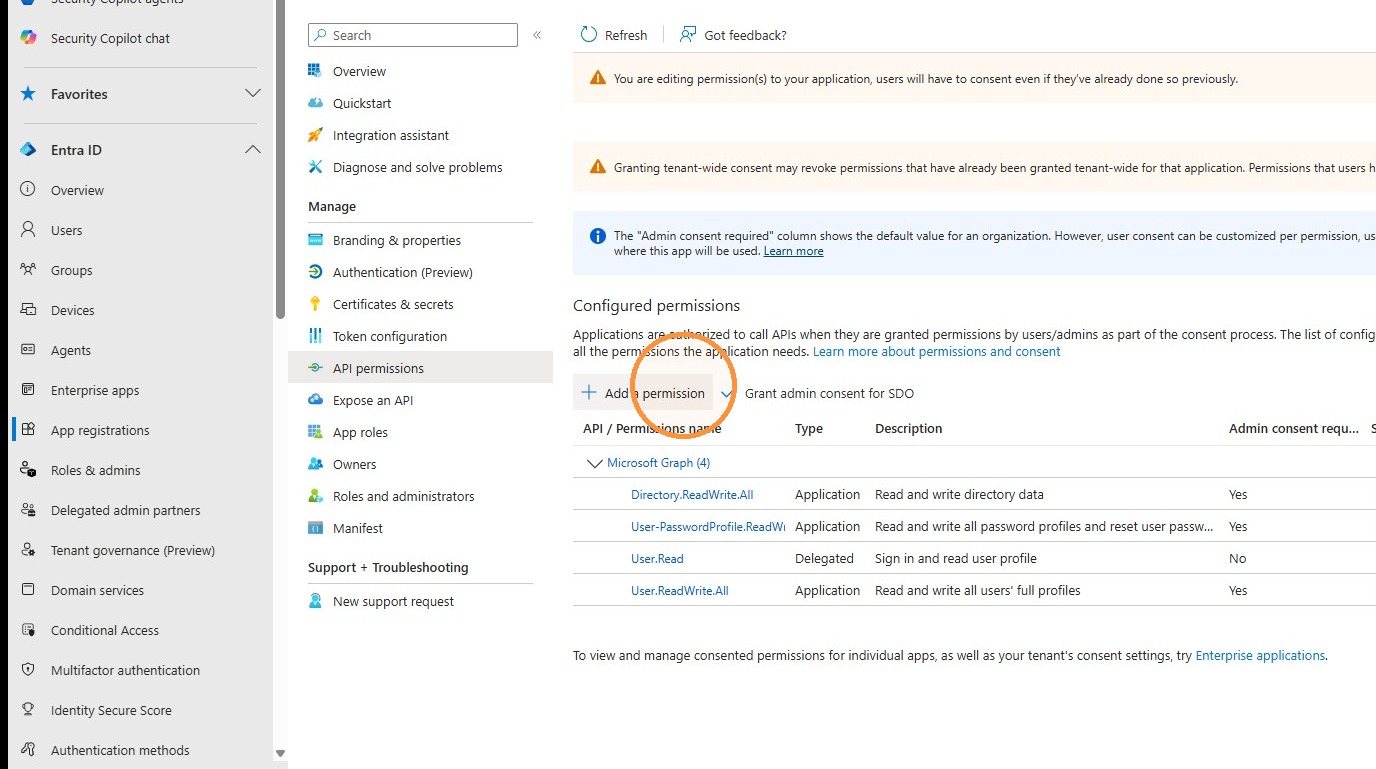Click the Configured permissions heading
1376x769 pixels.
[656, 305]
